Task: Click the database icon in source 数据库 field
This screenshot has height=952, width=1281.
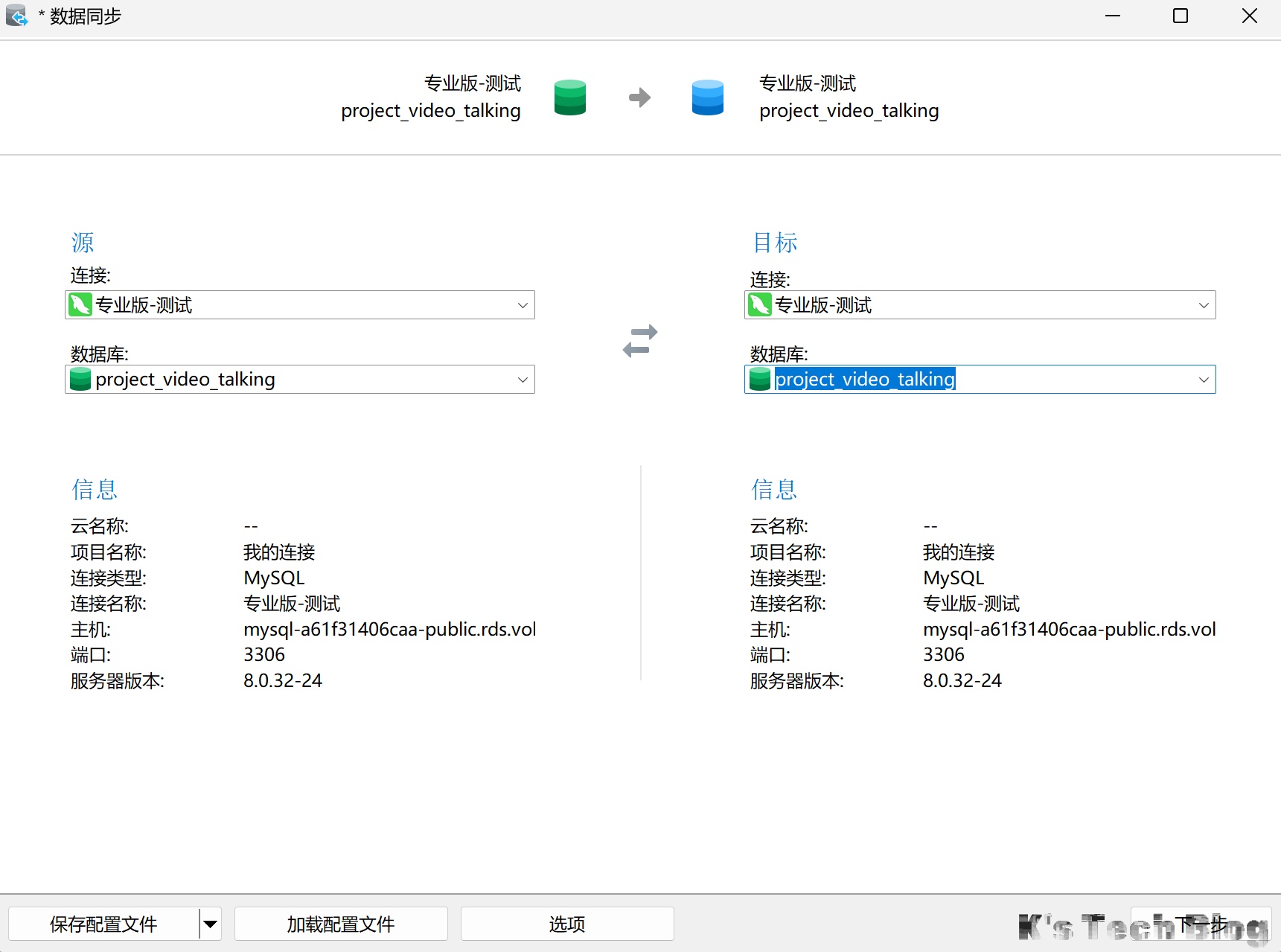Action: (x=80, y=380)
